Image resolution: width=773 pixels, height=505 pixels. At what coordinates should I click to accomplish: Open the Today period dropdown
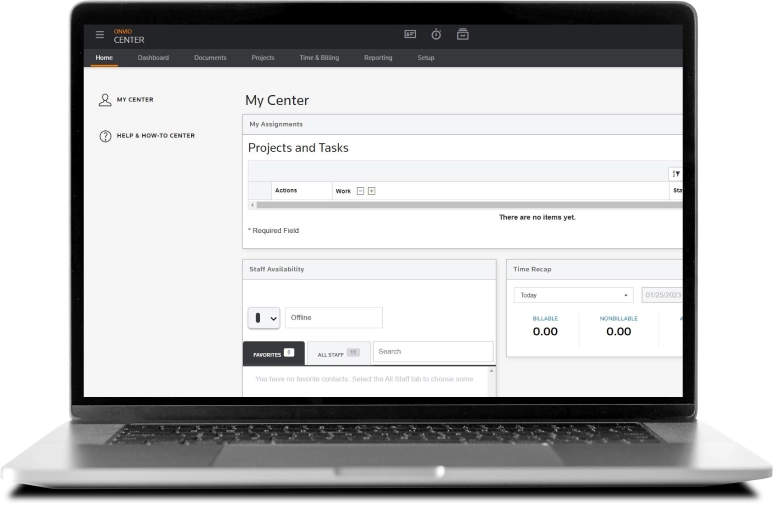click(573, 295)
